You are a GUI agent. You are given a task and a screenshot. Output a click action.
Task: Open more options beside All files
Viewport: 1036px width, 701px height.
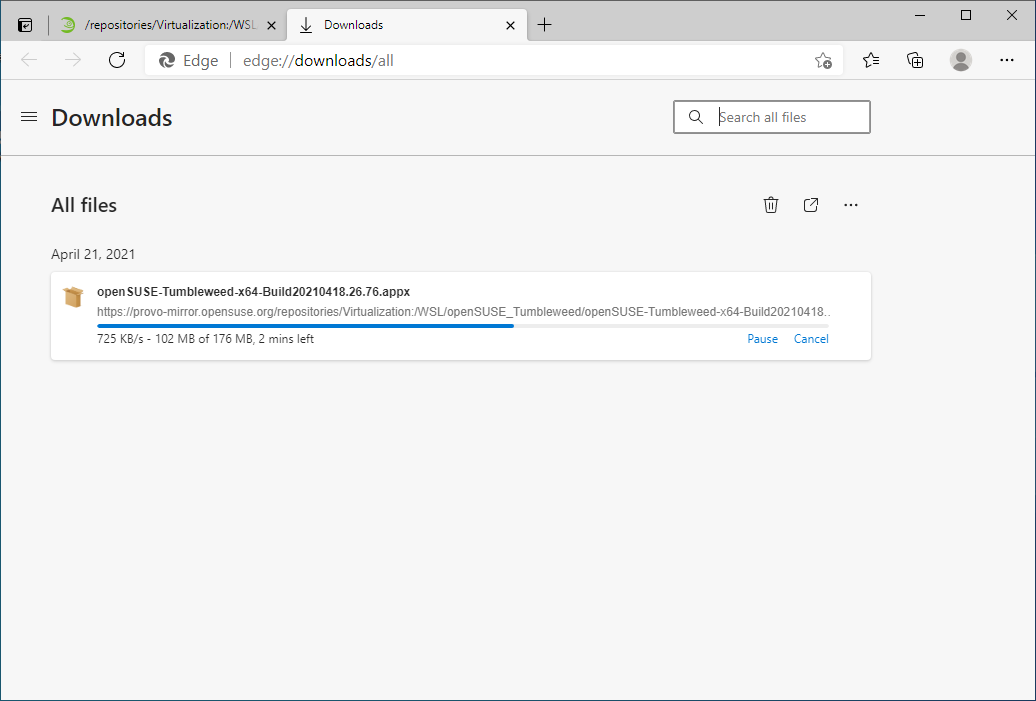[851, 205]
